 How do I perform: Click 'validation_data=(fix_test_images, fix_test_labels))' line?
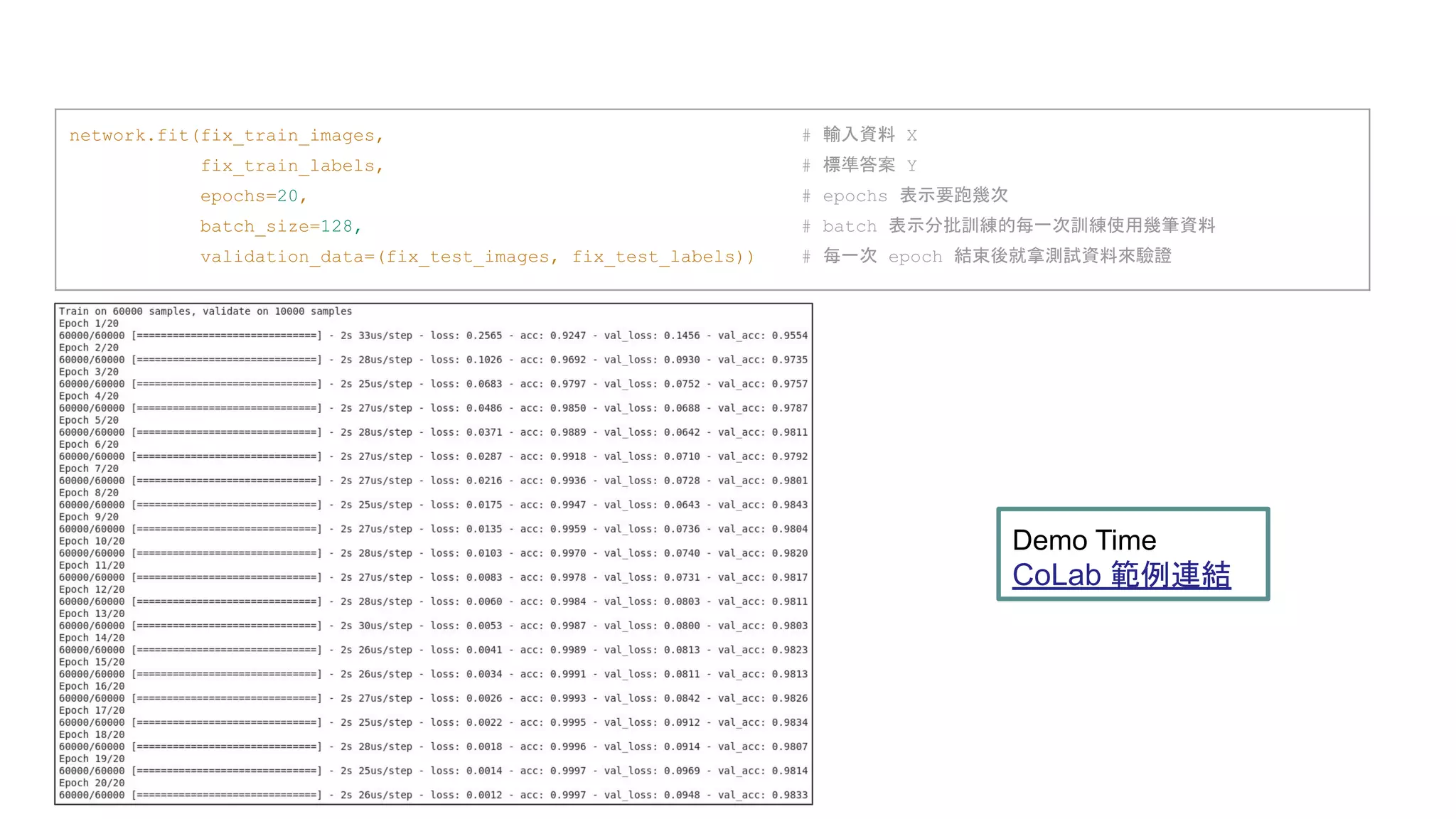477,257
